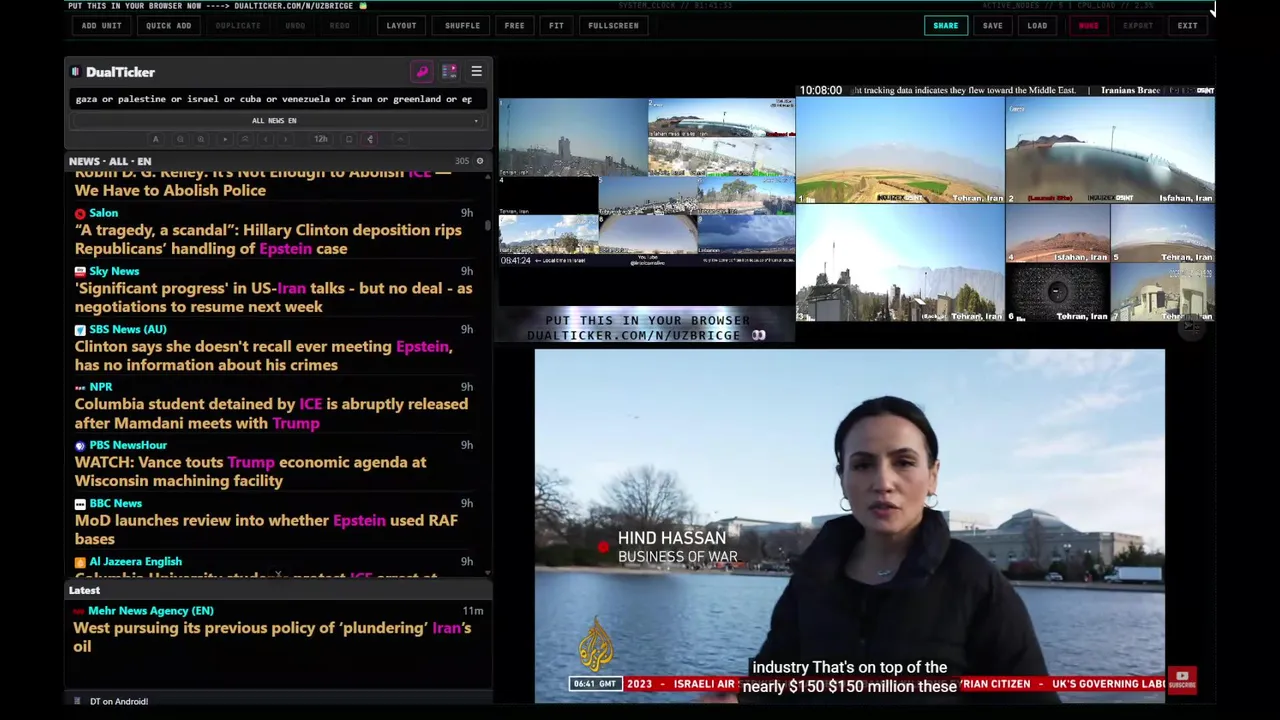Open the DualTicker hamburger menu
Image resolution: width=1280 pixels, height=720 pixels.
476,72
